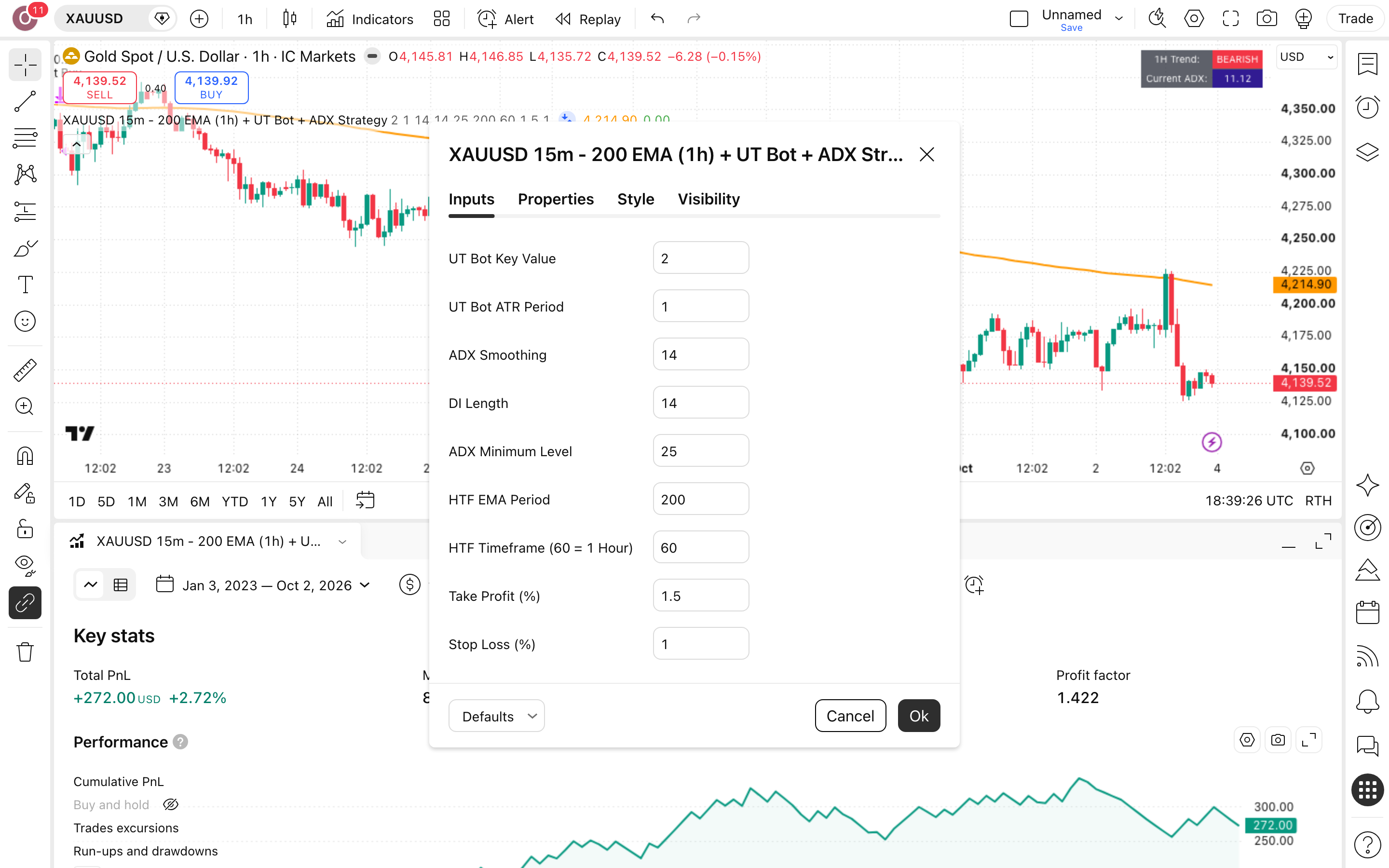1389x868 pixels.
Task: Toggle Buy and hold visibility eye
Action: [170, 805]
